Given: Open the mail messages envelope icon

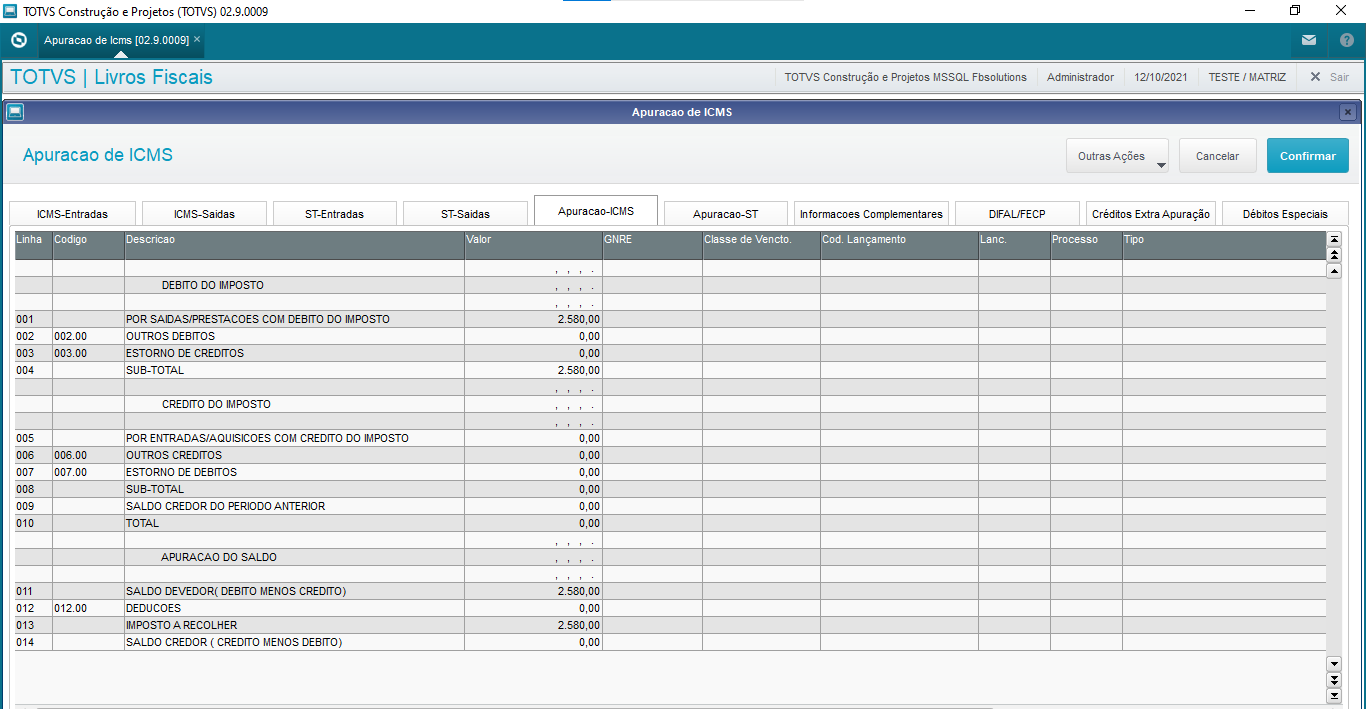Looking at the screenshot, I should [x=1308, y=40].
